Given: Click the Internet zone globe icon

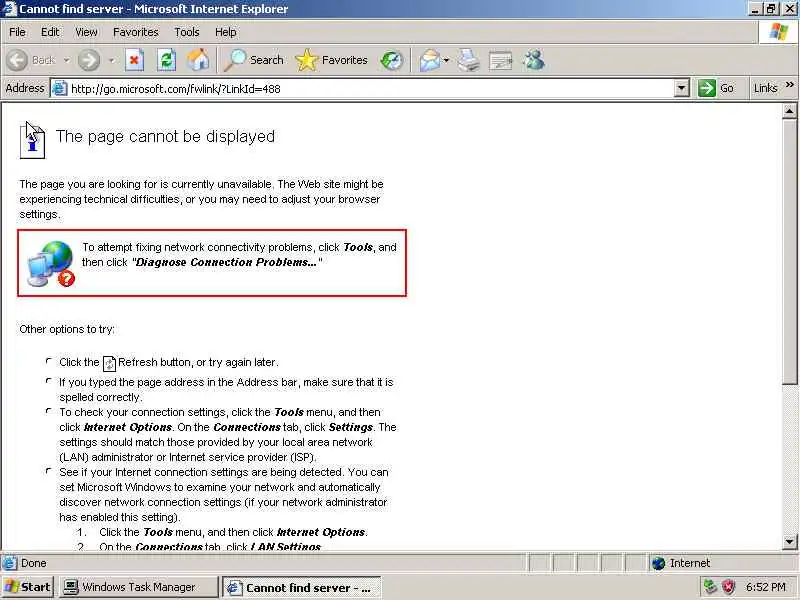Looking at the screenshot, I should tap(659, 563).
